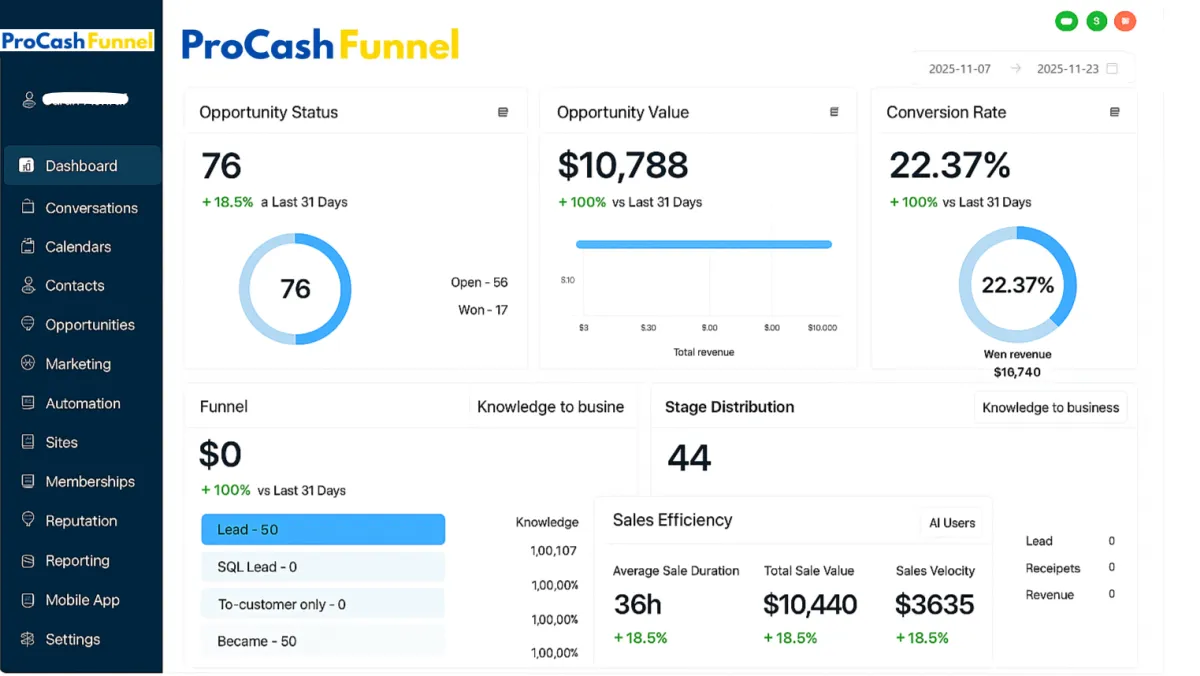Click the $3635 sales velocity value

pyautogui.click(x=935, y=604)
